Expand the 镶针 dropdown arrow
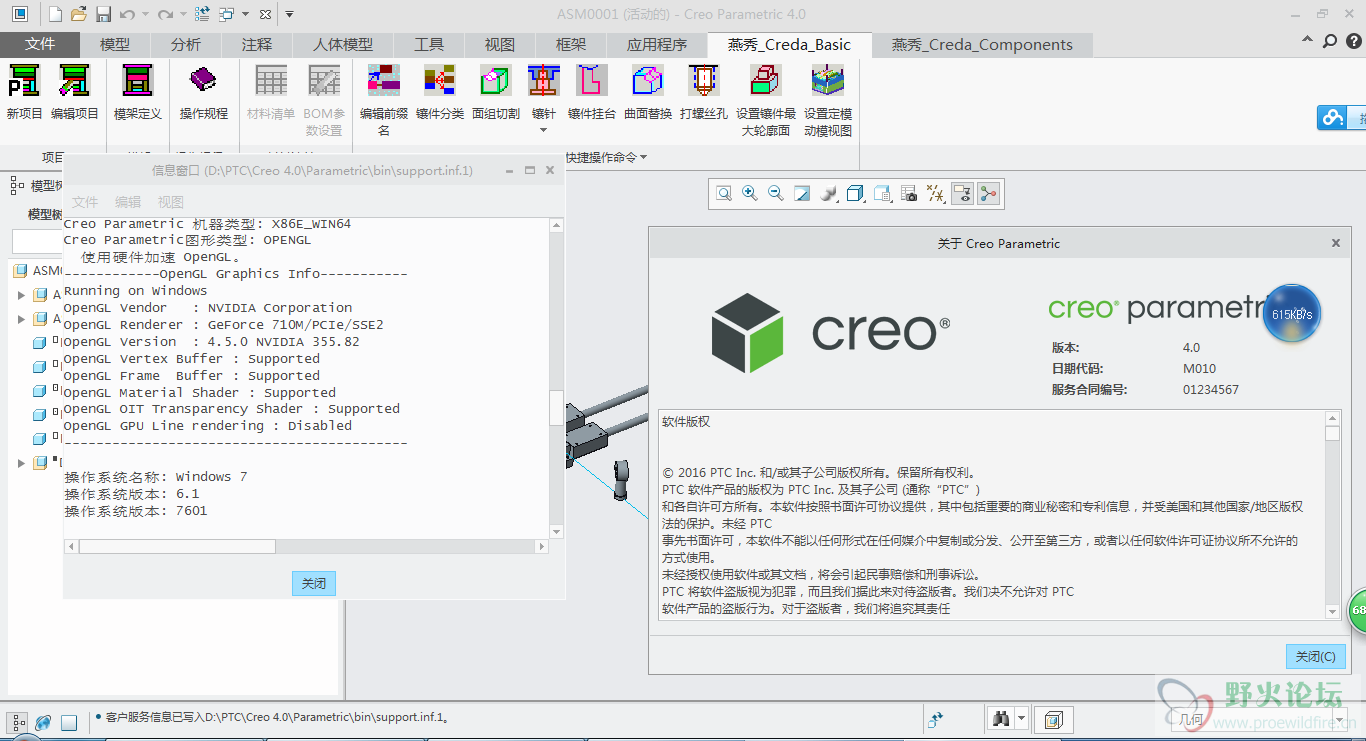This screenshot has height=741, width=1366. pyautogui.click(x=544, y=130)
